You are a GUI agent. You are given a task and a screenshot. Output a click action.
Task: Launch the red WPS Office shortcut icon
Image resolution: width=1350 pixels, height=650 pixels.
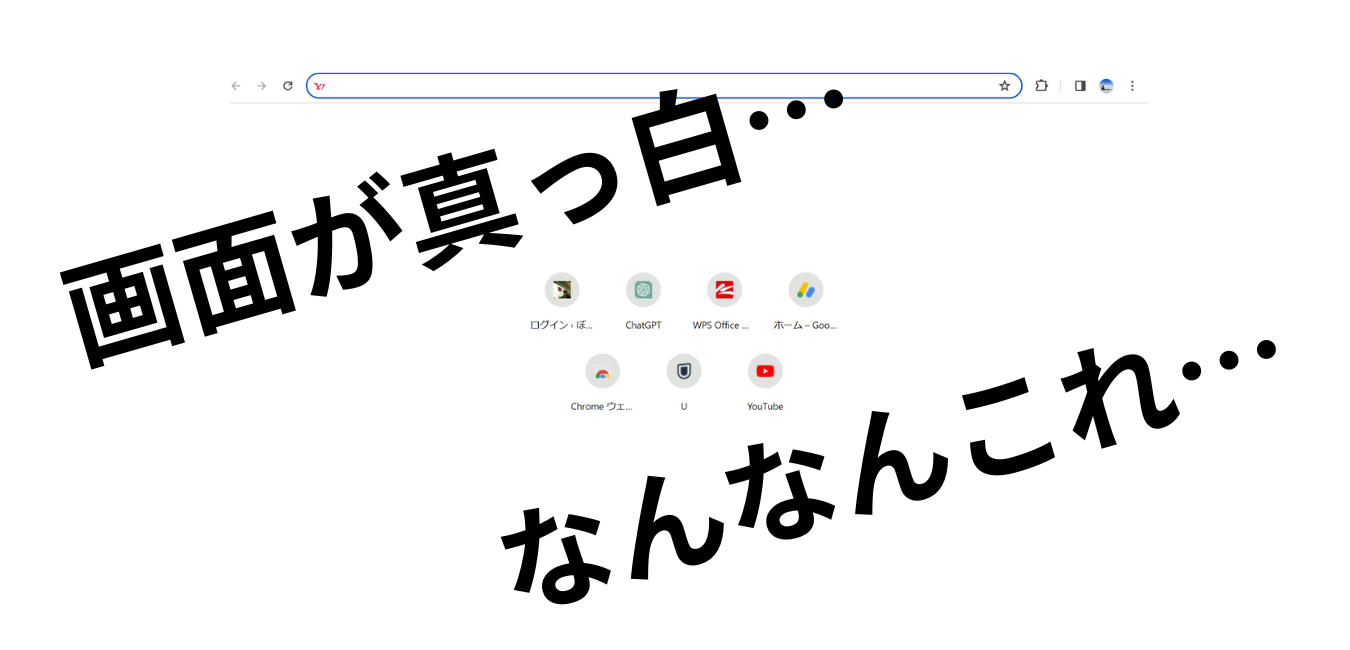(x=724, y=290)
